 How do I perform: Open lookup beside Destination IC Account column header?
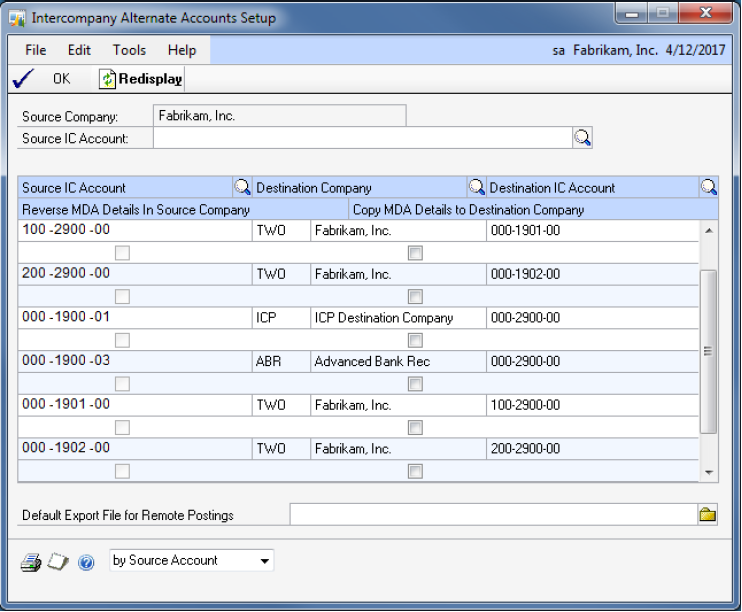[708, 187]
